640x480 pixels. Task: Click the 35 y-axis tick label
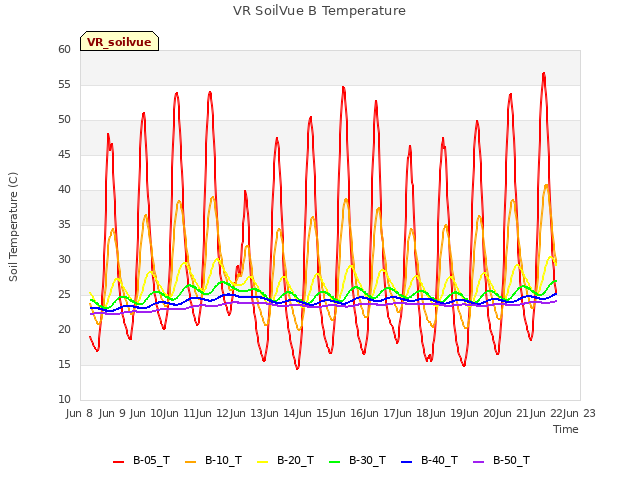[x=64, y=224]
